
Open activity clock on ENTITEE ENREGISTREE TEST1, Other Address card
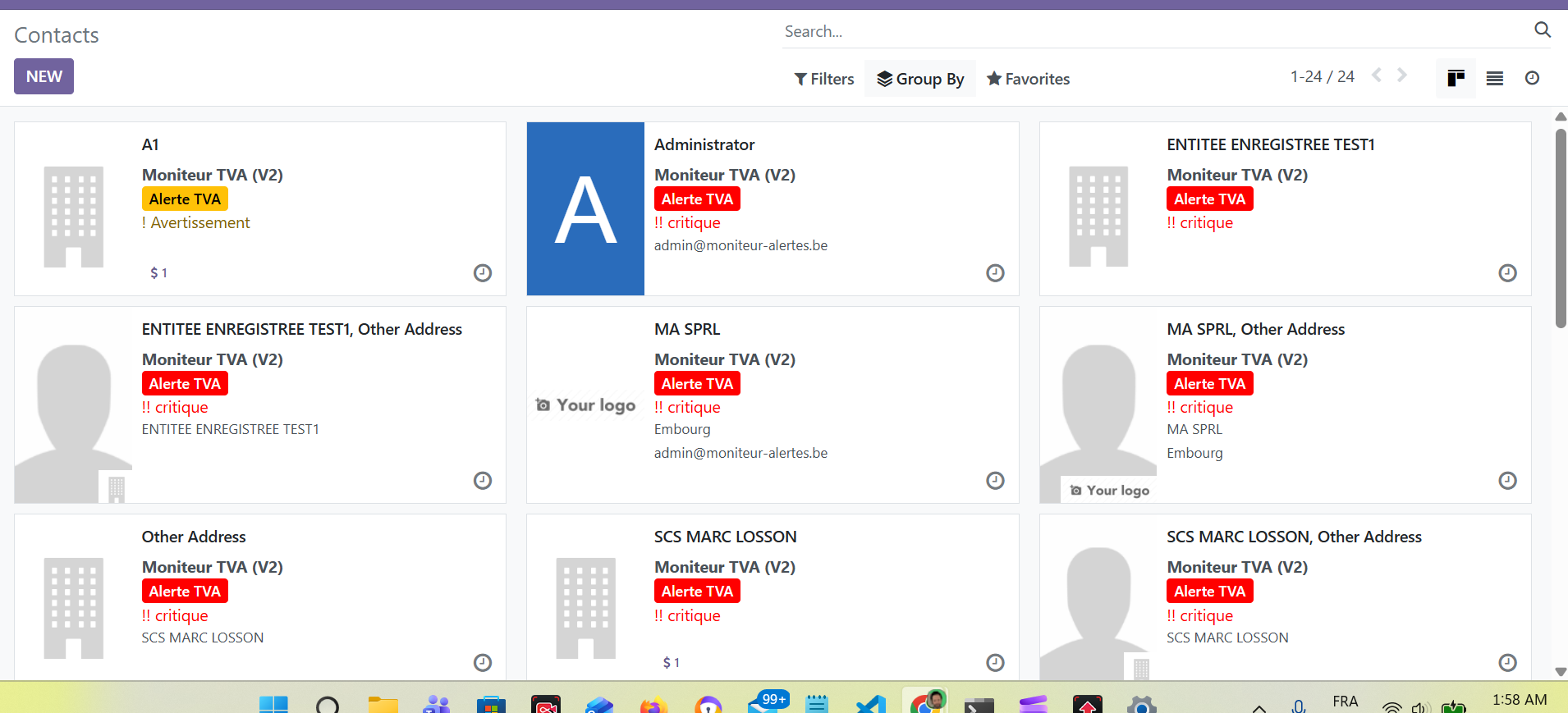click(483, 481)
